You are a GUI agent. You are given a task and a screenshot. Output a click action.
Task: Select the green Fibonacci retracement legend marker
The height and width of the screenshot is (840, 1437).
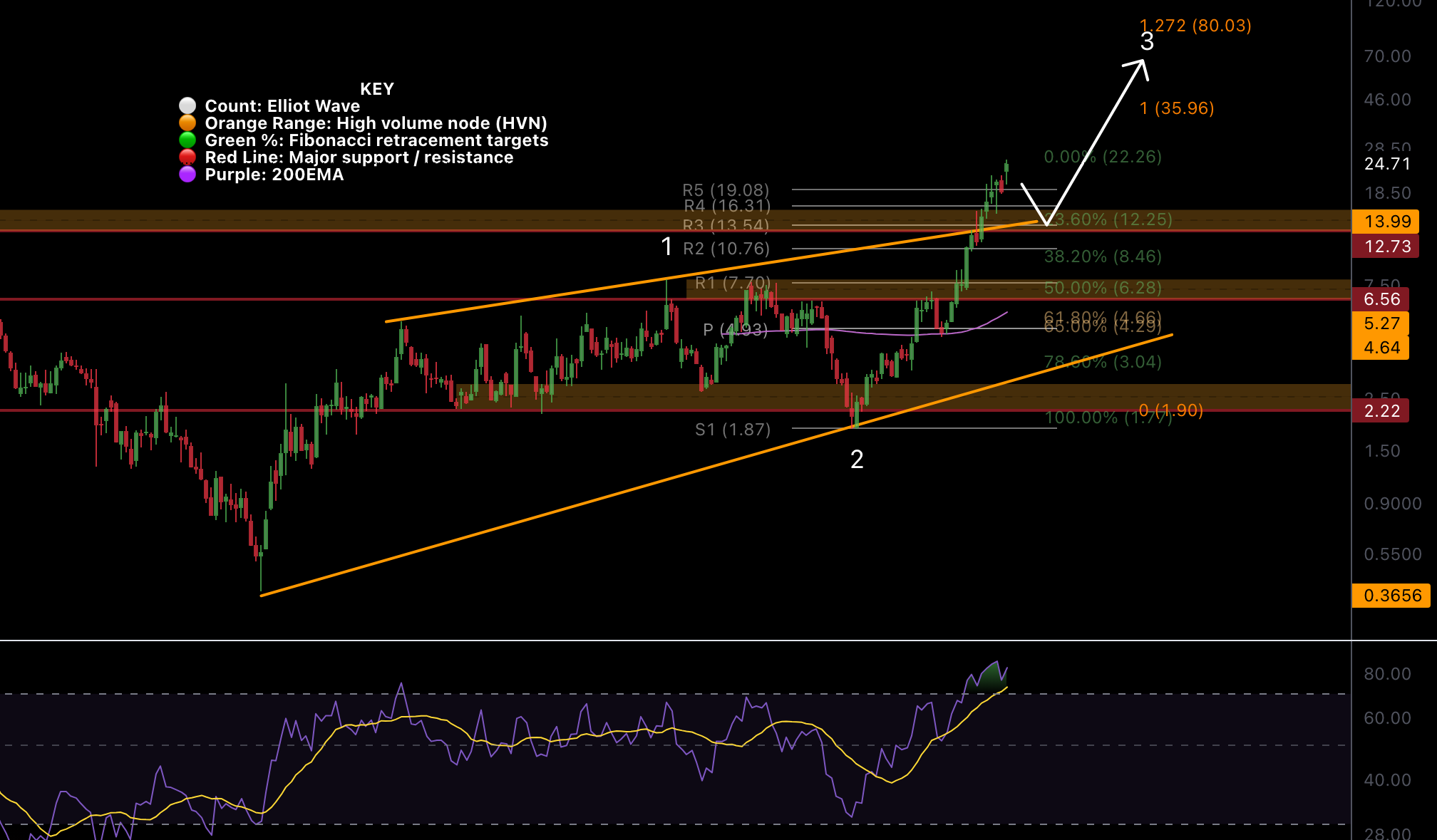click(188, 140)
